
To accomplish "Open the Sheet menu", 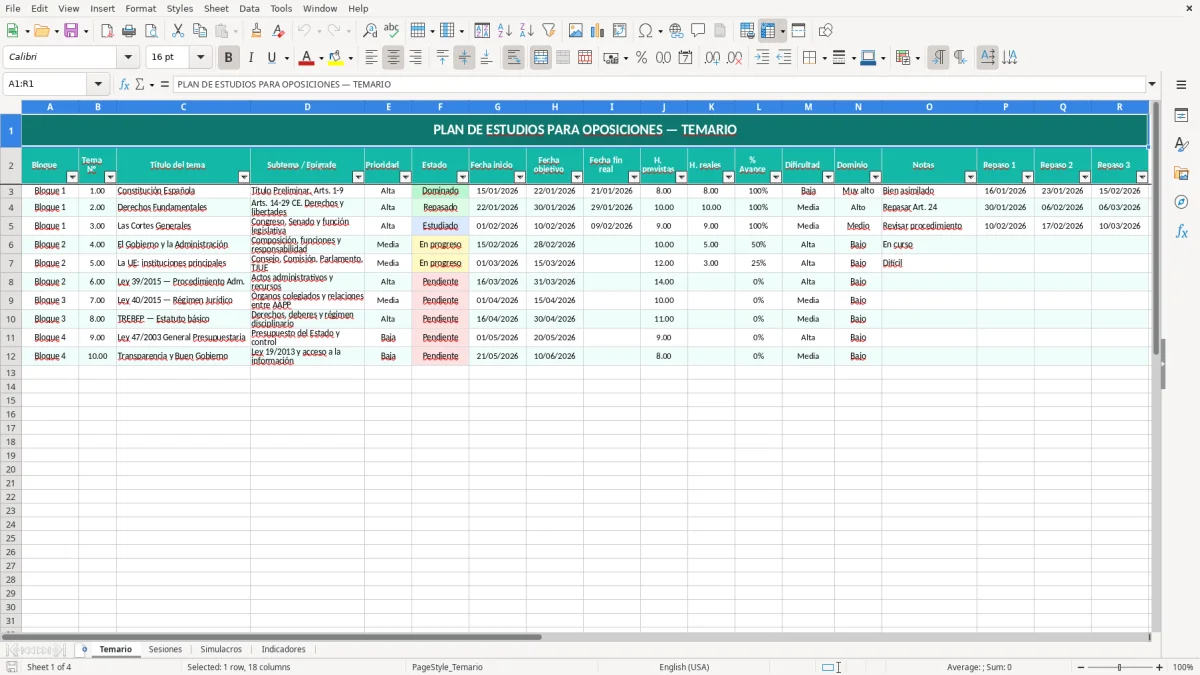I will coord(216,8).
